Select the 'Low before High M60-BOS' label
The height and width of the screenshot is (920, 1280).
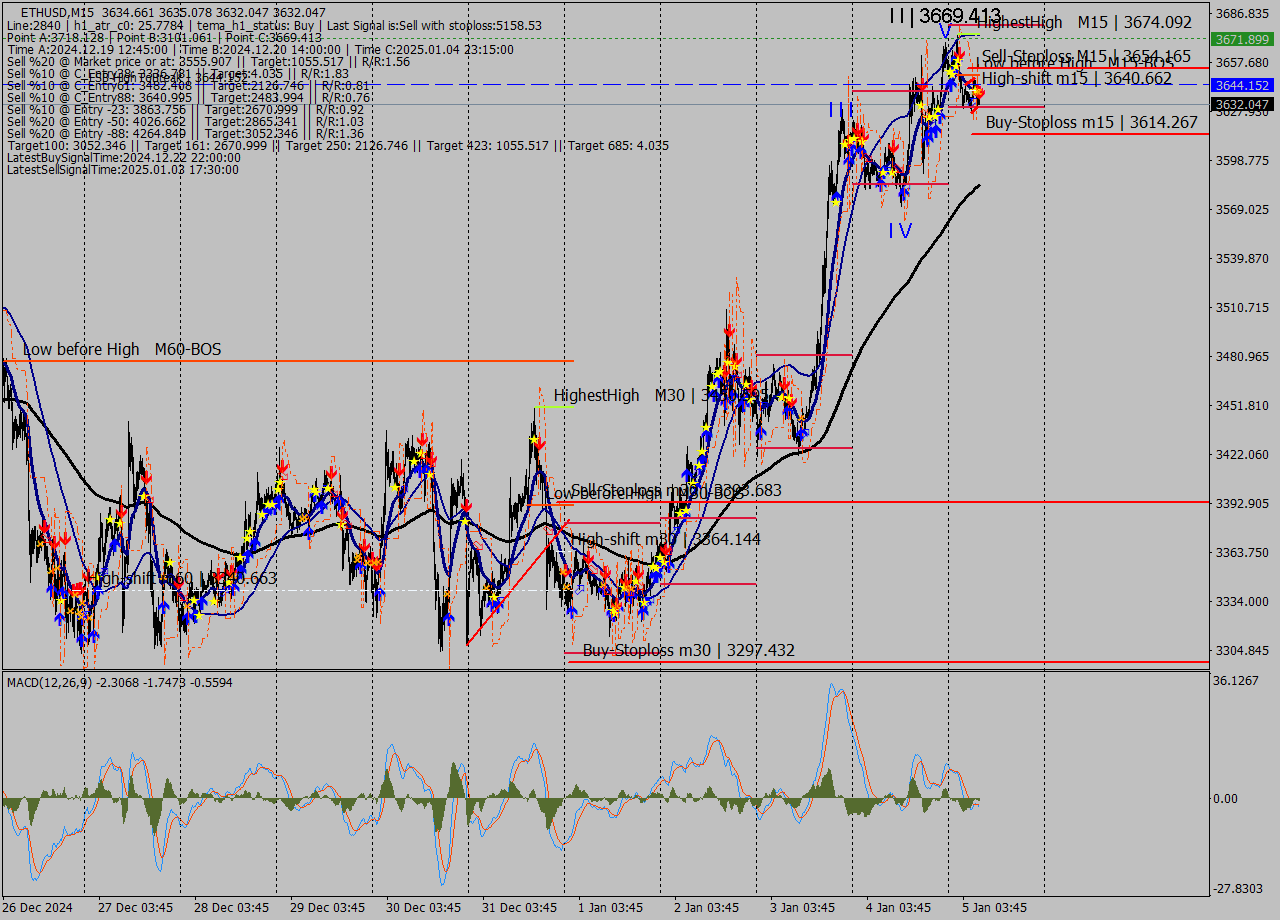pos(122,349)
